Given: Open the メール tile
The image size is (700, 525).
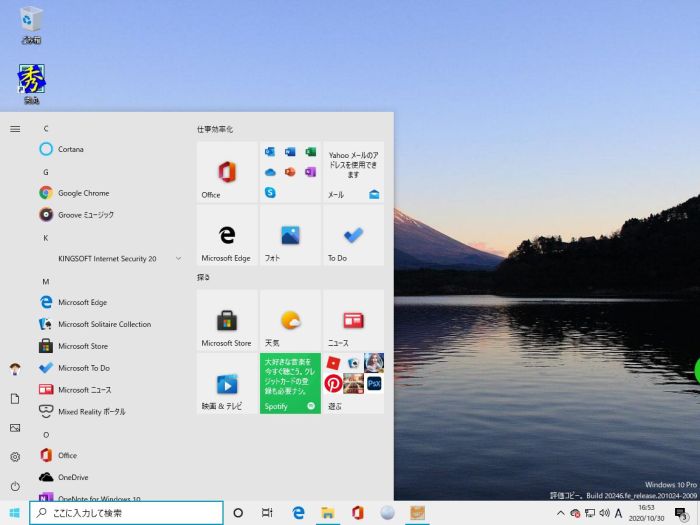Looking at the screenshot, I should [353, 172].
